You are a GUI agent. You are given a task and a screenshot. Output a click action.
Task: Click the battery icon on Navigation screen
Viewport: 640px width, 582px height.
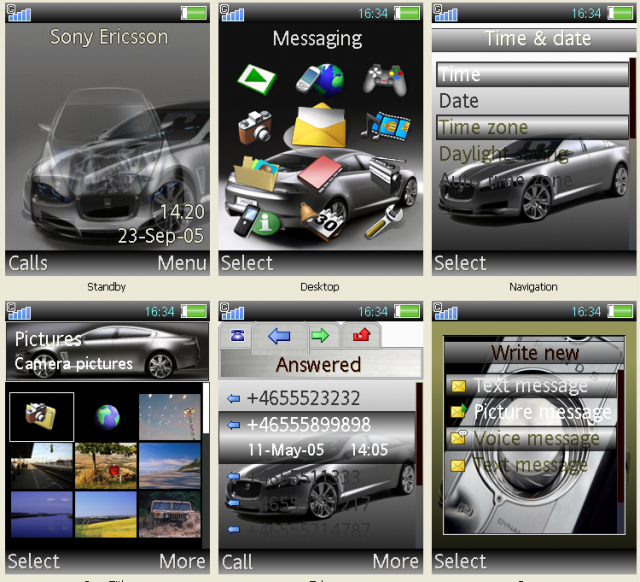pyautogui.click(x=620, y=13)
